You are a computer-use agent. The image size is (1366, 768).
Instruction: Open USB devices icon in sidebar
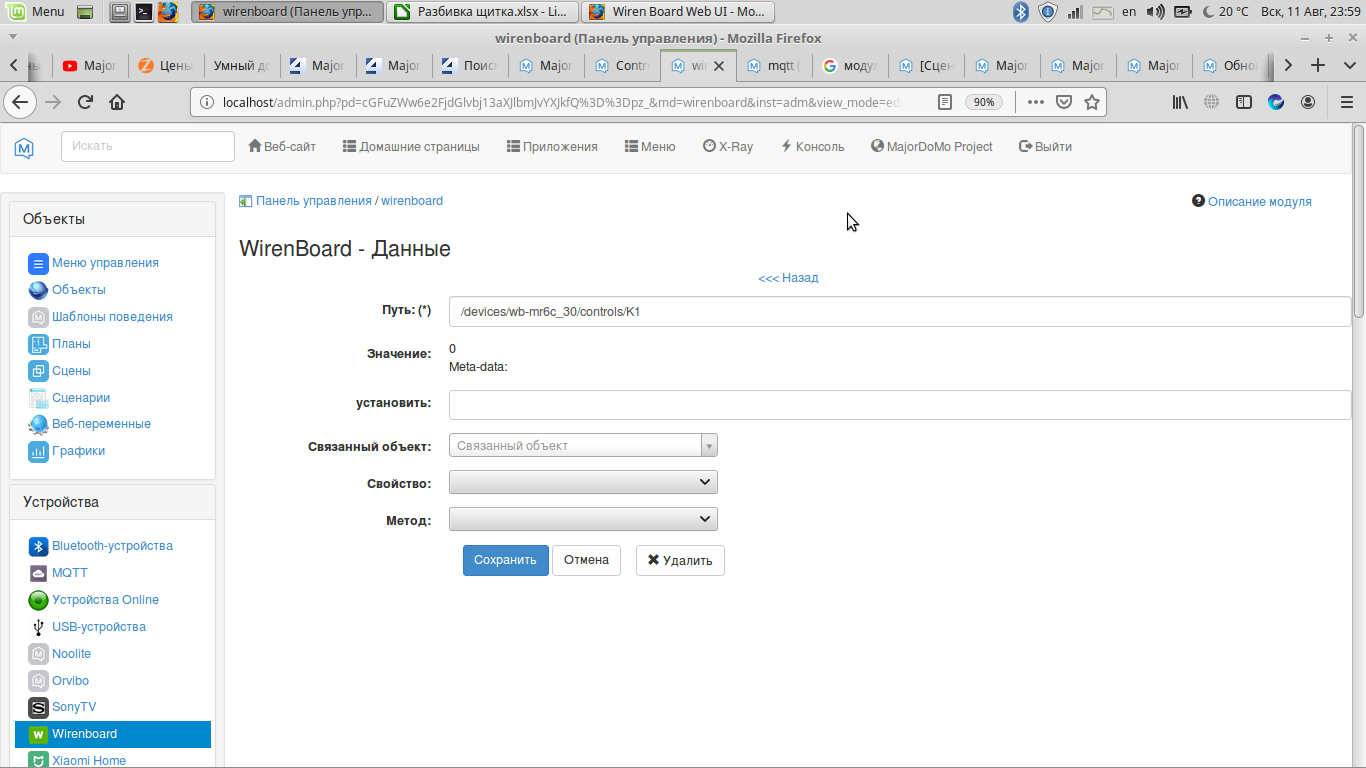coord(38,627)
